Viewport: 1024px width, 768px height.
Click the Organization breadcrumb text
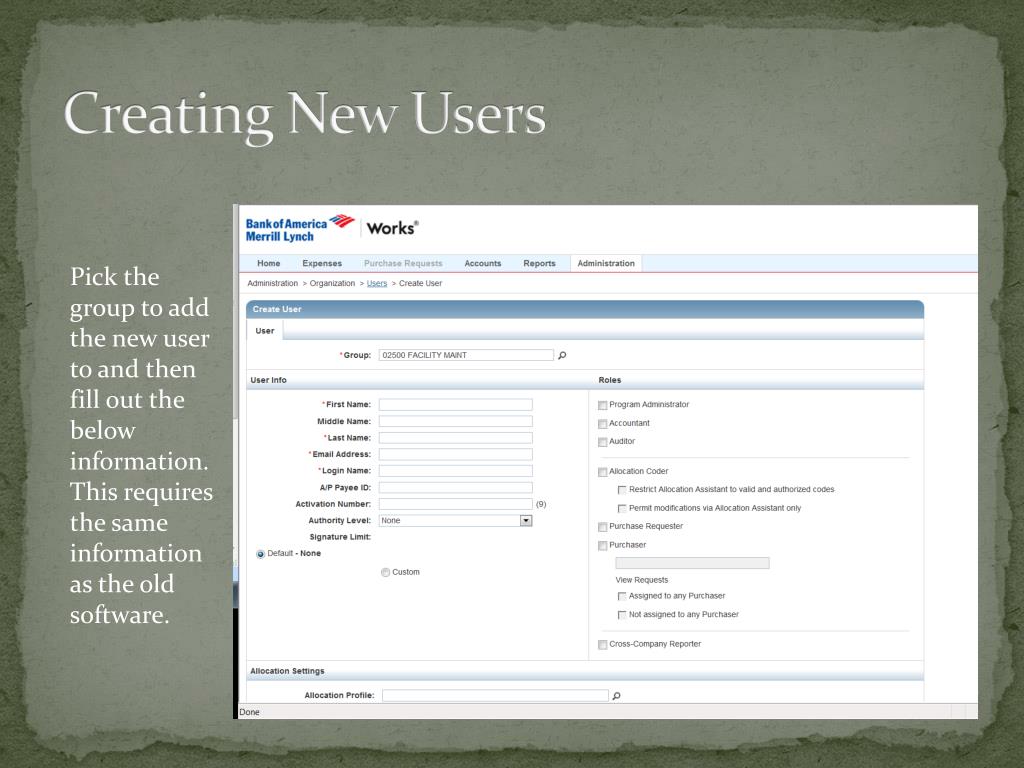pos(332,283)
